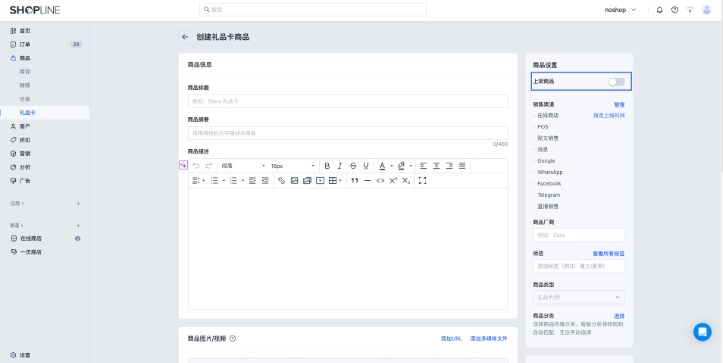Open the help question mark icon in header
The image size is (723, 363).
(x=675, y=10)
